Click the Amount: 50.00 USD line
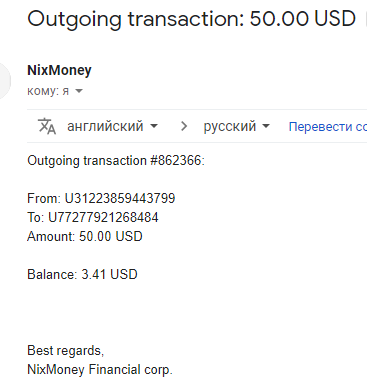The width and height of the screenshot is (367, 391). (x=85, y=237)
